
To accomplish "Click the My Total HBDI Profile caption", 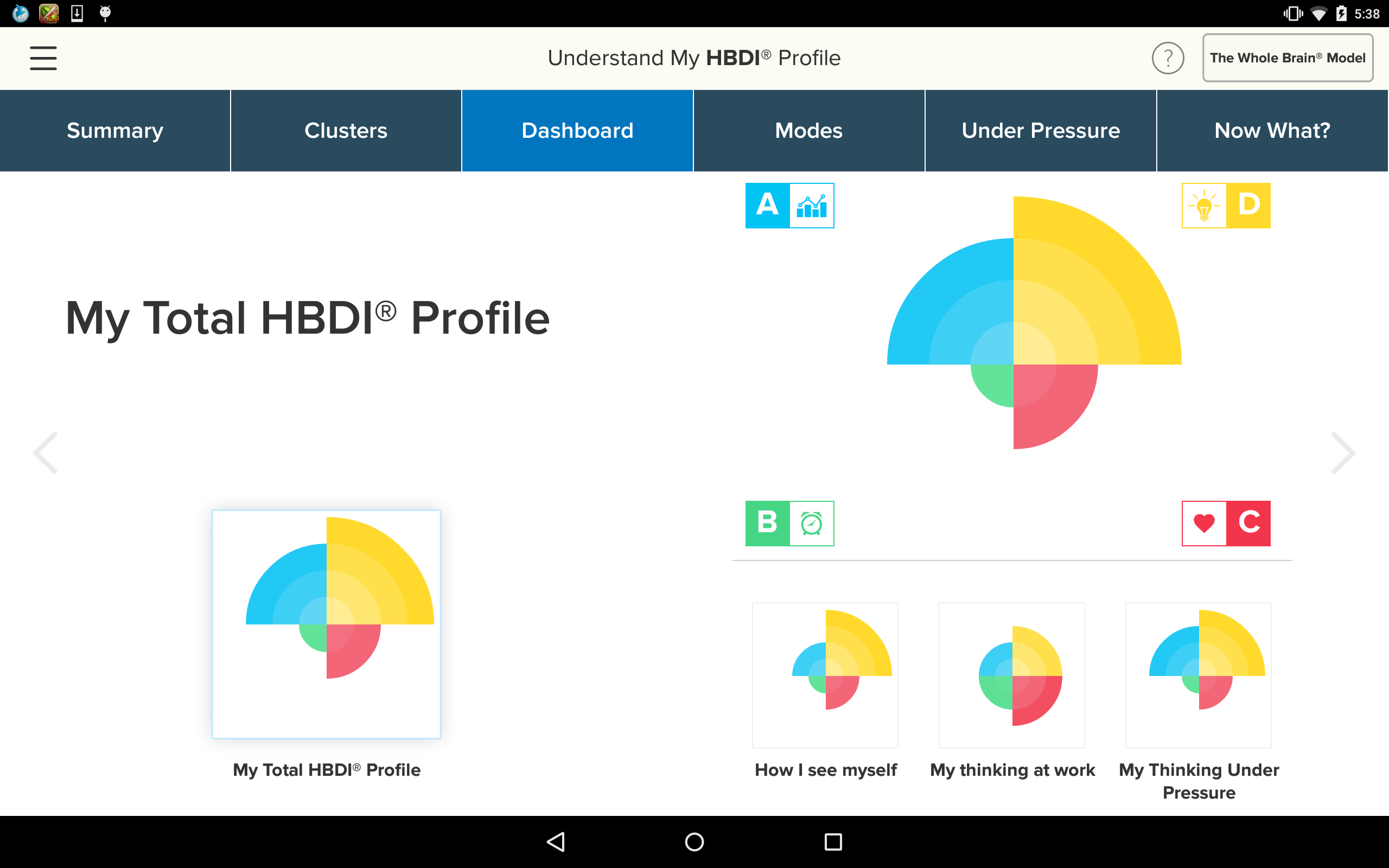I will [327, 770].
